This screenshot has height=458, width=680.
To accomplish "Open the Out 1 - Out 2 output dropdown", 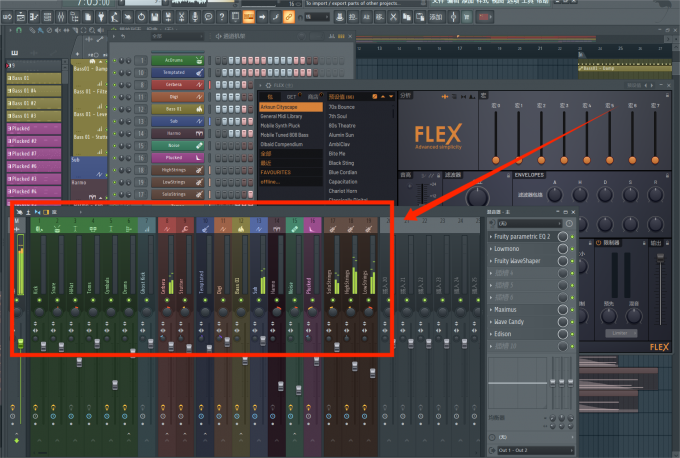I will [525, 450].
